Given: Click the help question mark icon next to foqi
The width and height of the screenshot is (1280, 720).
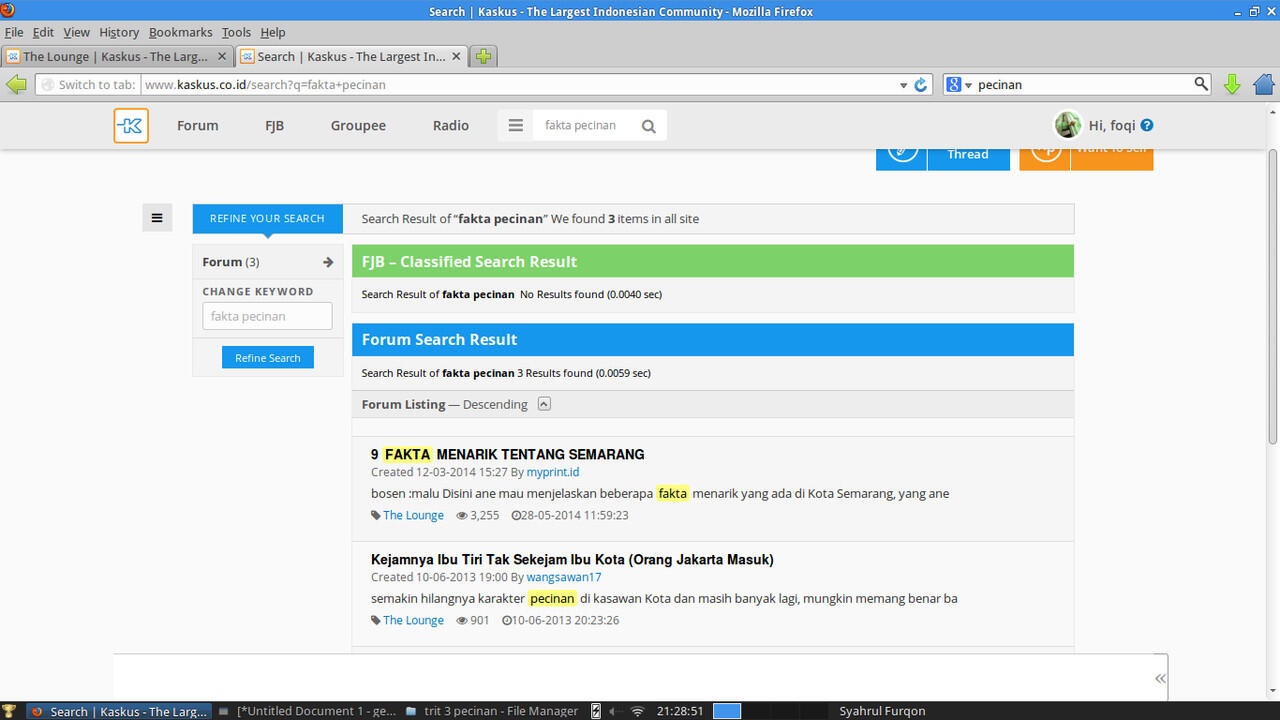Looking at the screenshot, I should (x=1147, y=125).
